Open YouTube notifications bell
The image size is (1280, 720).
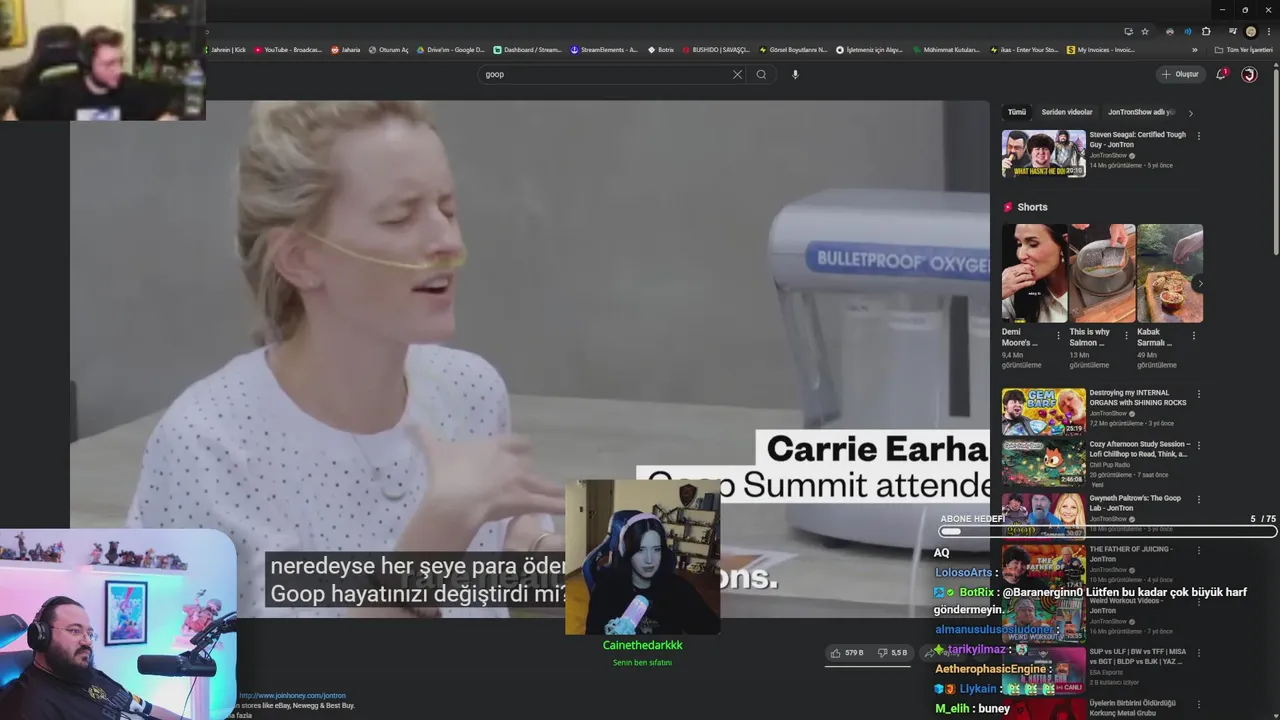pos(1221,74)
